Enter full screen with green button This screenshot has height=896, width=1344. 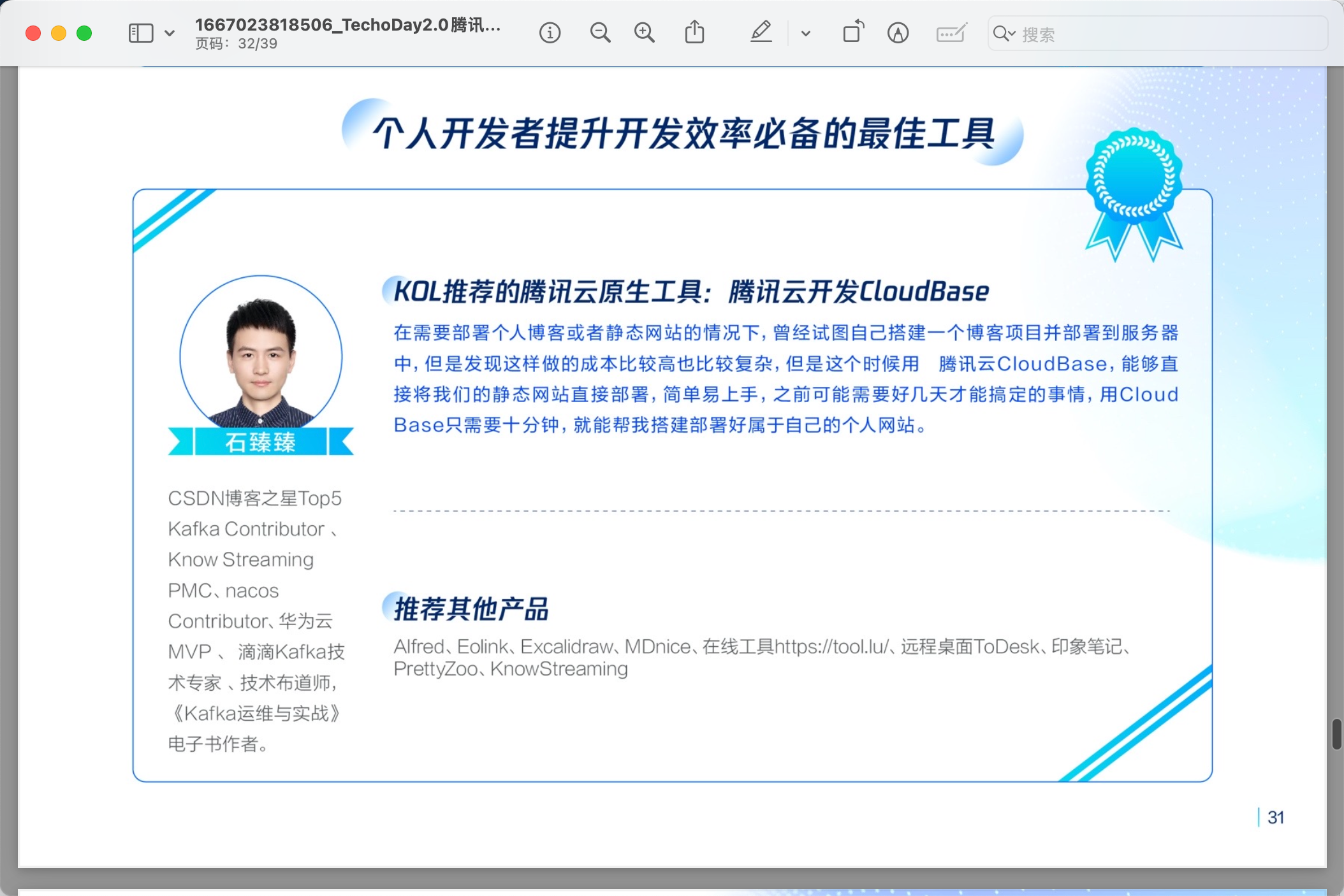click(x=84, y=33)
